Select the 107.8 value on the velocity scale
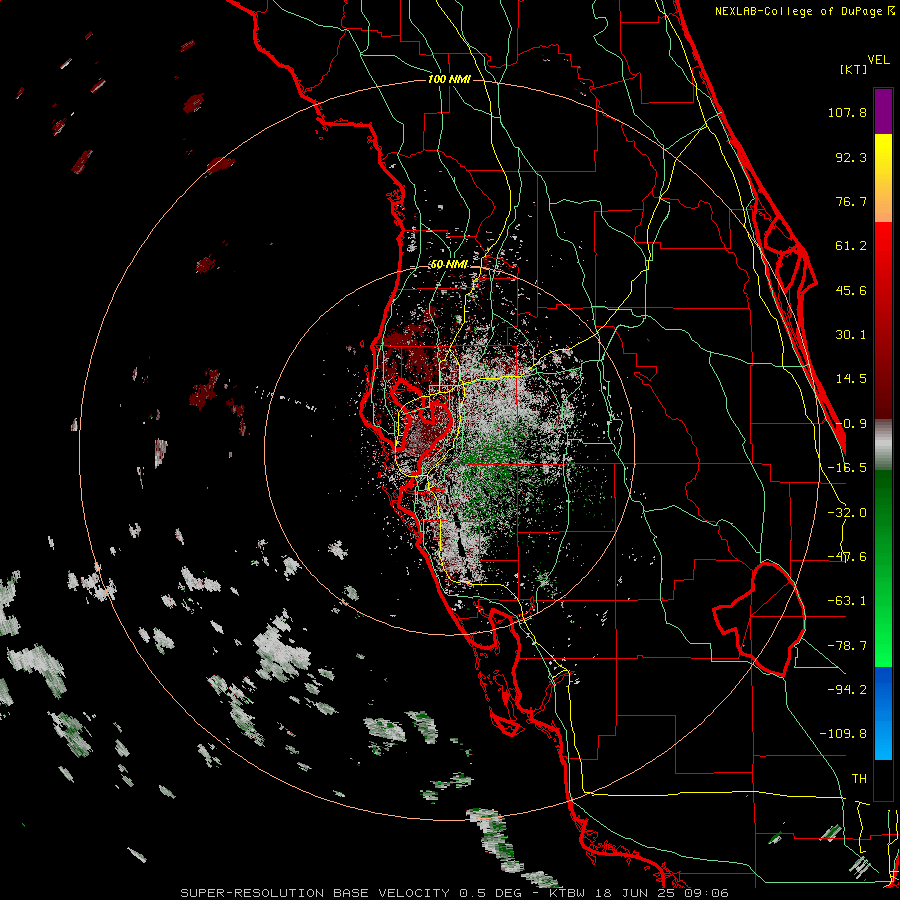The image size is (900, 900). pyautogui.click(x=847, y=112)
